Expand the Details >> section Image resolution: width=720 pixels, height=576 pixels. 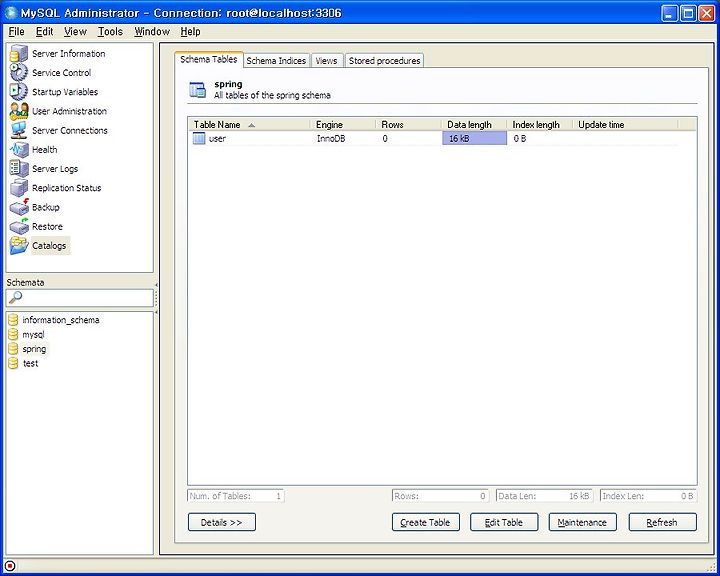[222, 522]
